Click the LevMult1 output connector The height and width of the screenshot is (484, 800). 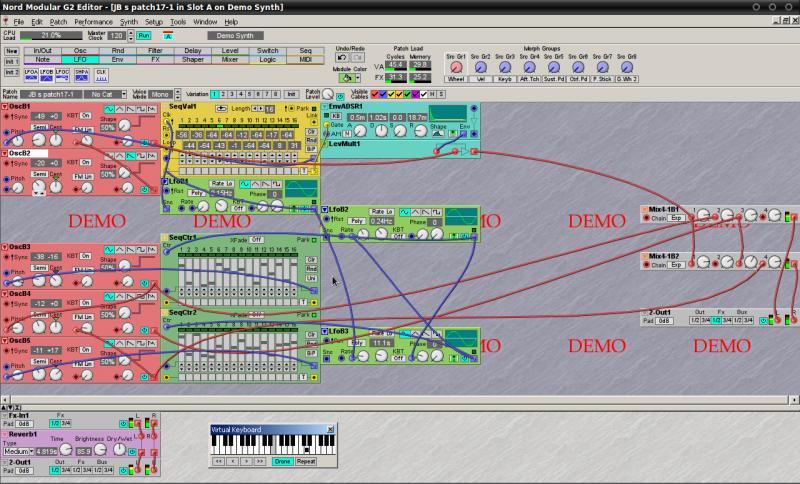(474, 151)
